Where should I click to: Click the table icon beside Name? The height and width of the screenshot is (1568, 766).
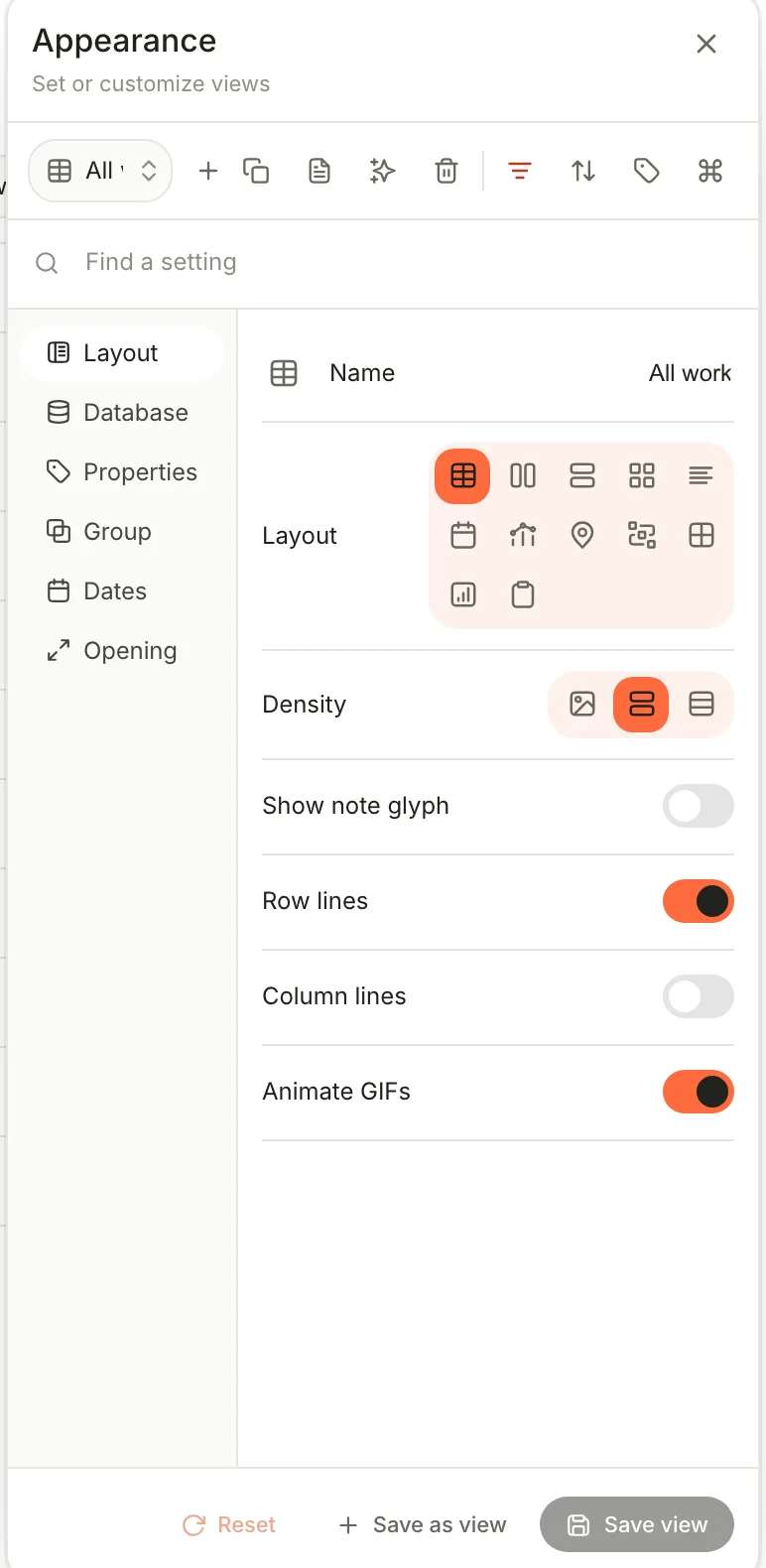point(284,373)
